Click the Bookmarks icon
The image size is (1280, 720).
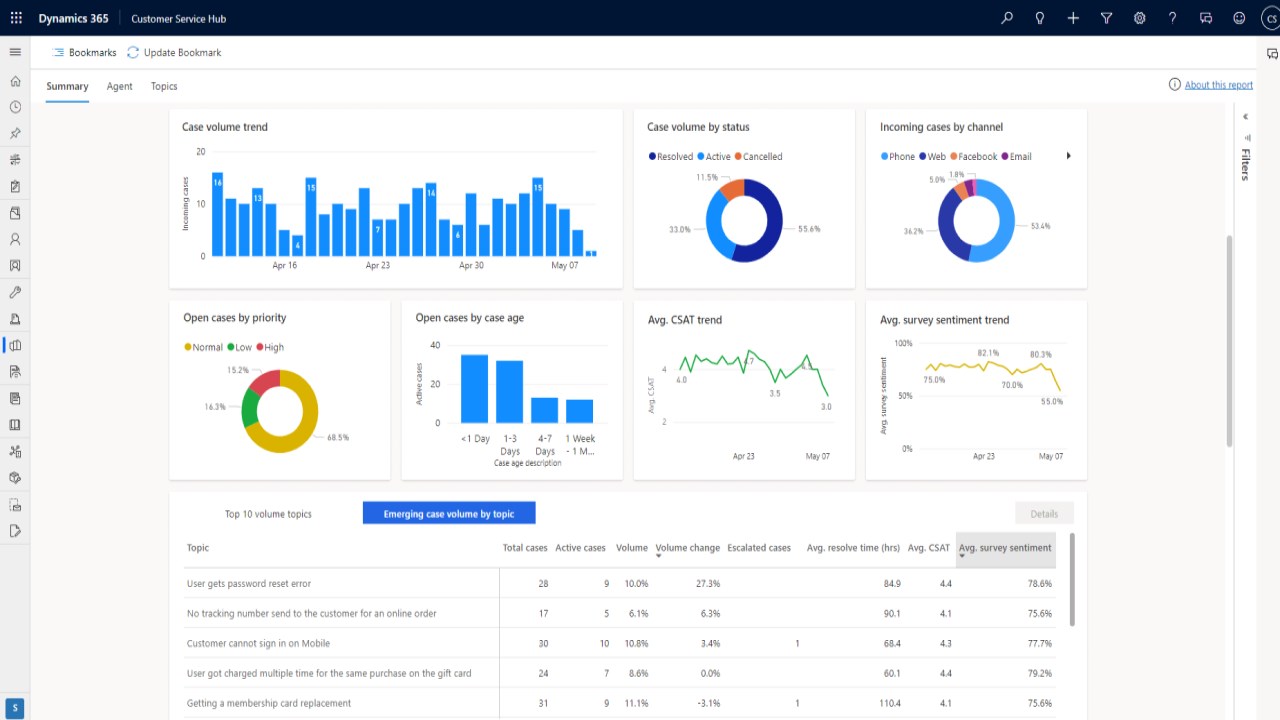pyautogui.click(x=59, y=53)
